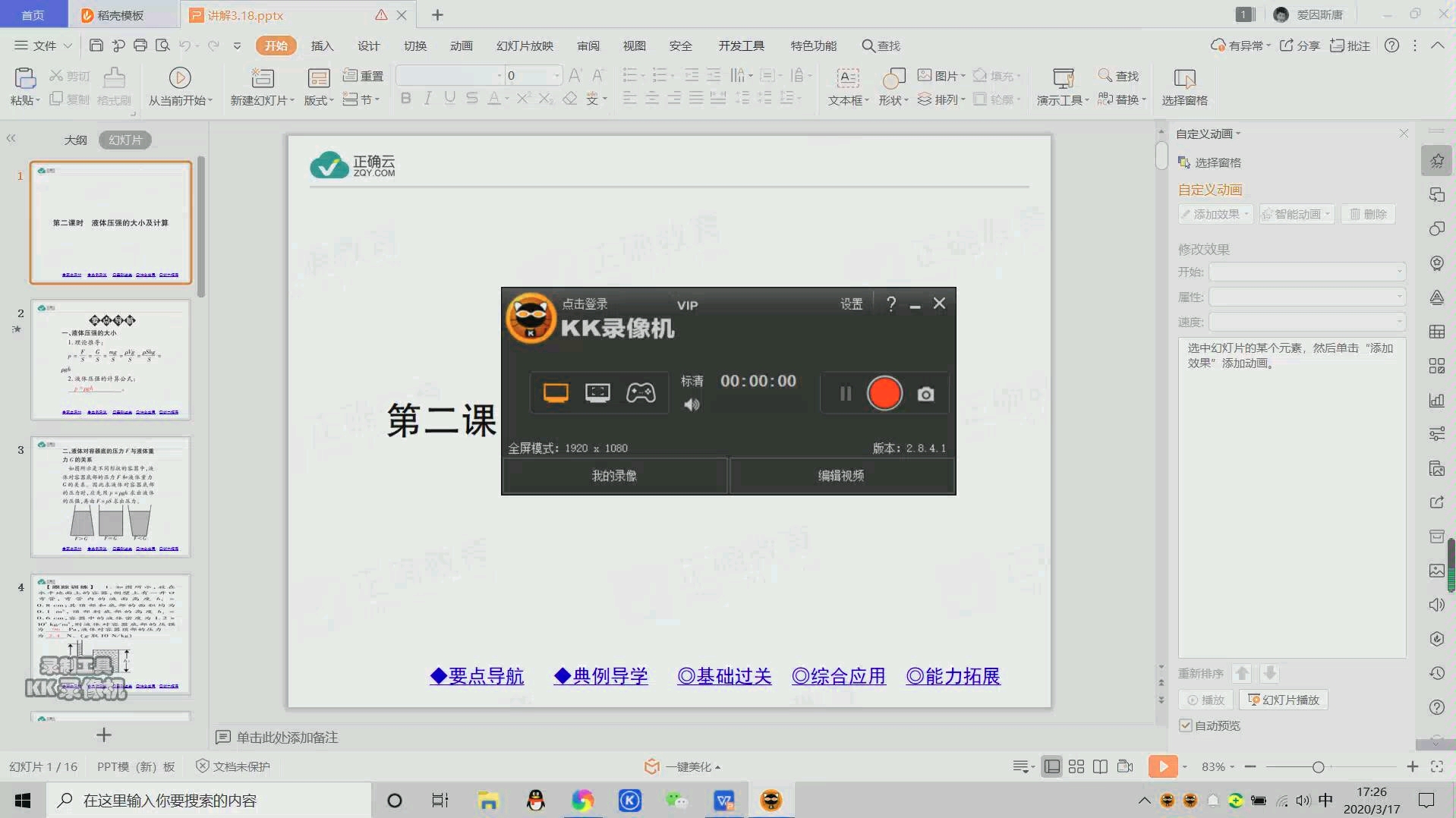1456x818 pixels.
Task: Toggle underline formatting U
Action: (x=450, y=99)
